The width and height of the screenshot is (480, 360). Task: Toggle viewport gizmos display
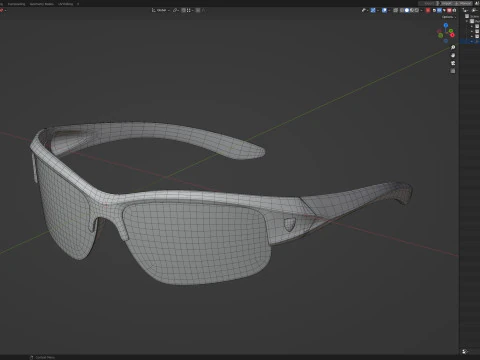pos(373,10)
